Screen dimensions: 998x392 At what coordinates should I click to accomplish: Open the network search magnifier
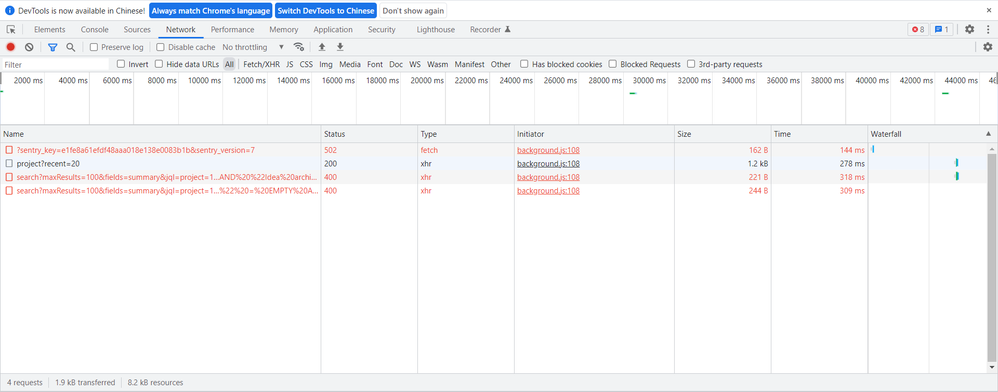[x=71, y=47]
